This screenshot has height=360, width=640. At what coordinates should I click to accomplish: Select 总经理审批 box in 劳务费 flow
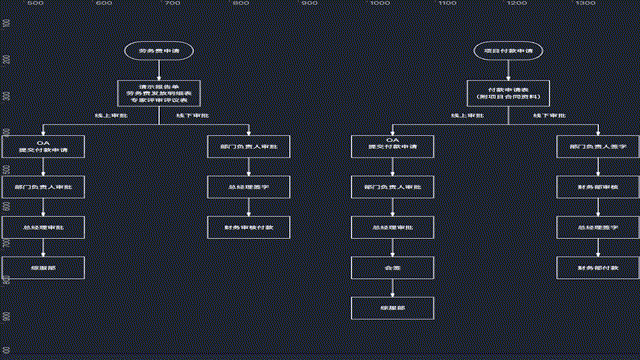[43, 227]
